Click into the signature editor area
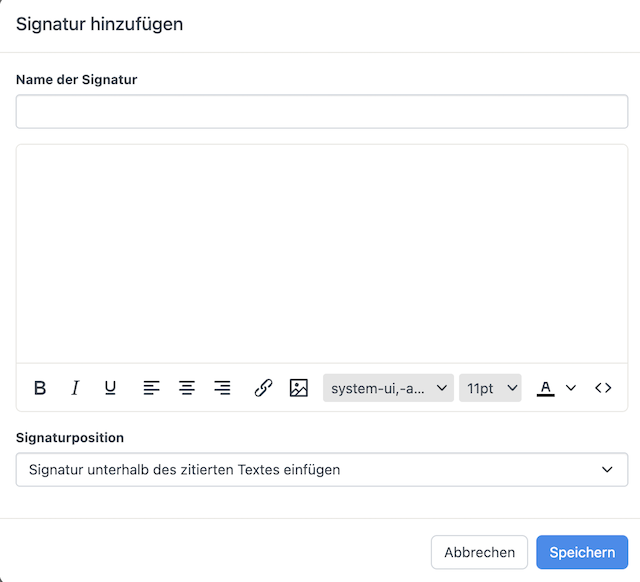Image resolution: width=640 pixels, height=582 pixels. (322, 253)
